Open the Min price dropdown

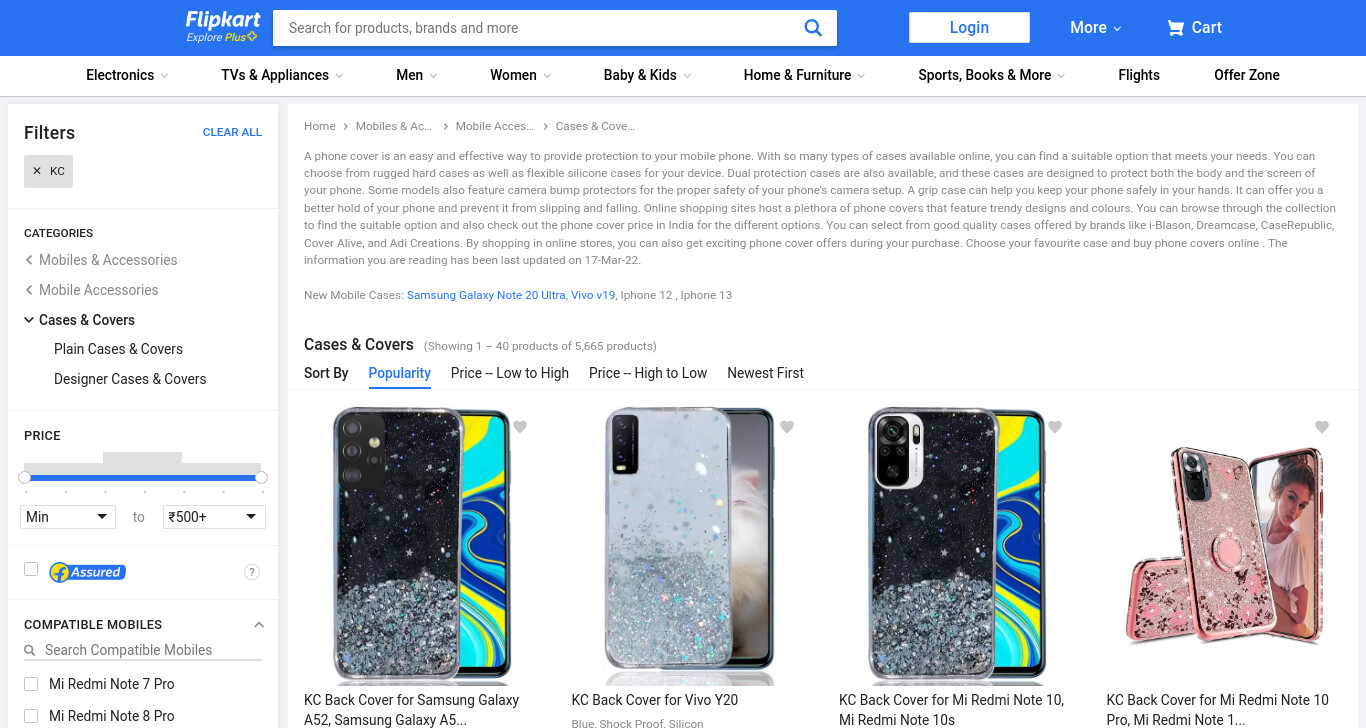[68, 517]
